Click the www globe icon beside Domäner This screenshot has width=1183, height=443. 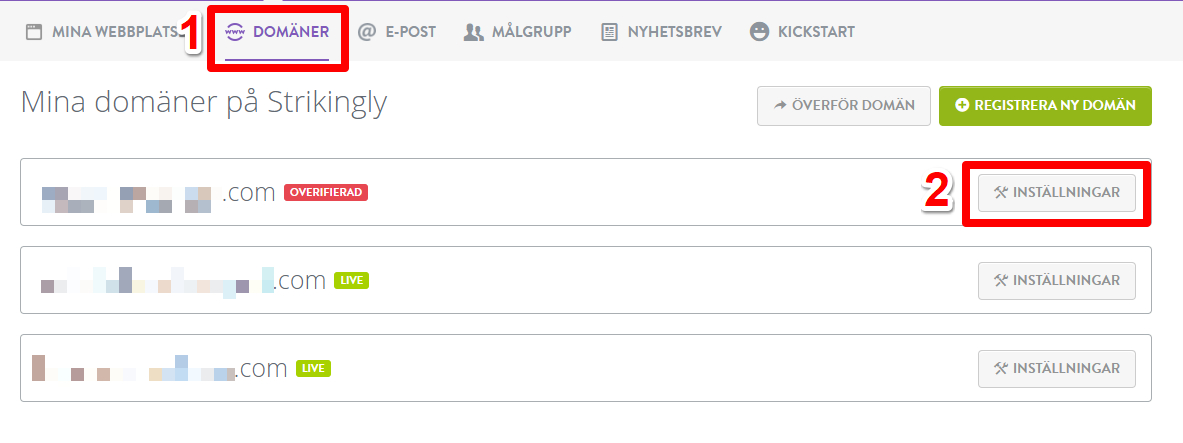pyautogui.click(x=236, y=32)
